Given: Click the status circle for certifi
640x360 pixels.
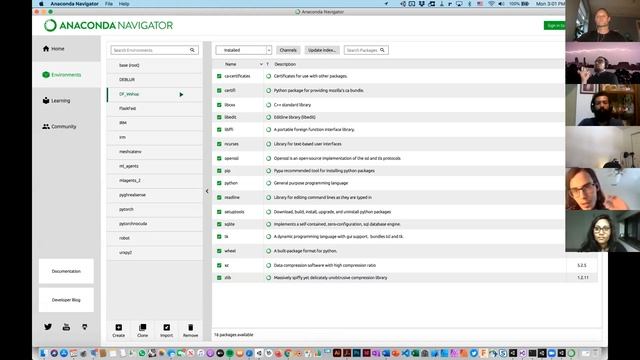Looking at the screenshot, I should (269, 90).
